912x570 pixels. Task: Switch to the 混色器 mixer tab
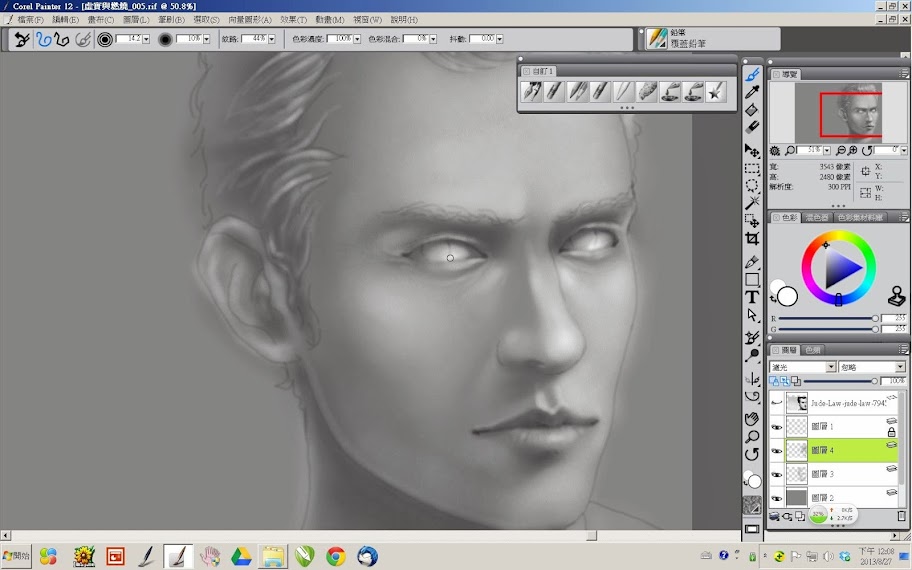pyautogui.click(x=817, y=218)
